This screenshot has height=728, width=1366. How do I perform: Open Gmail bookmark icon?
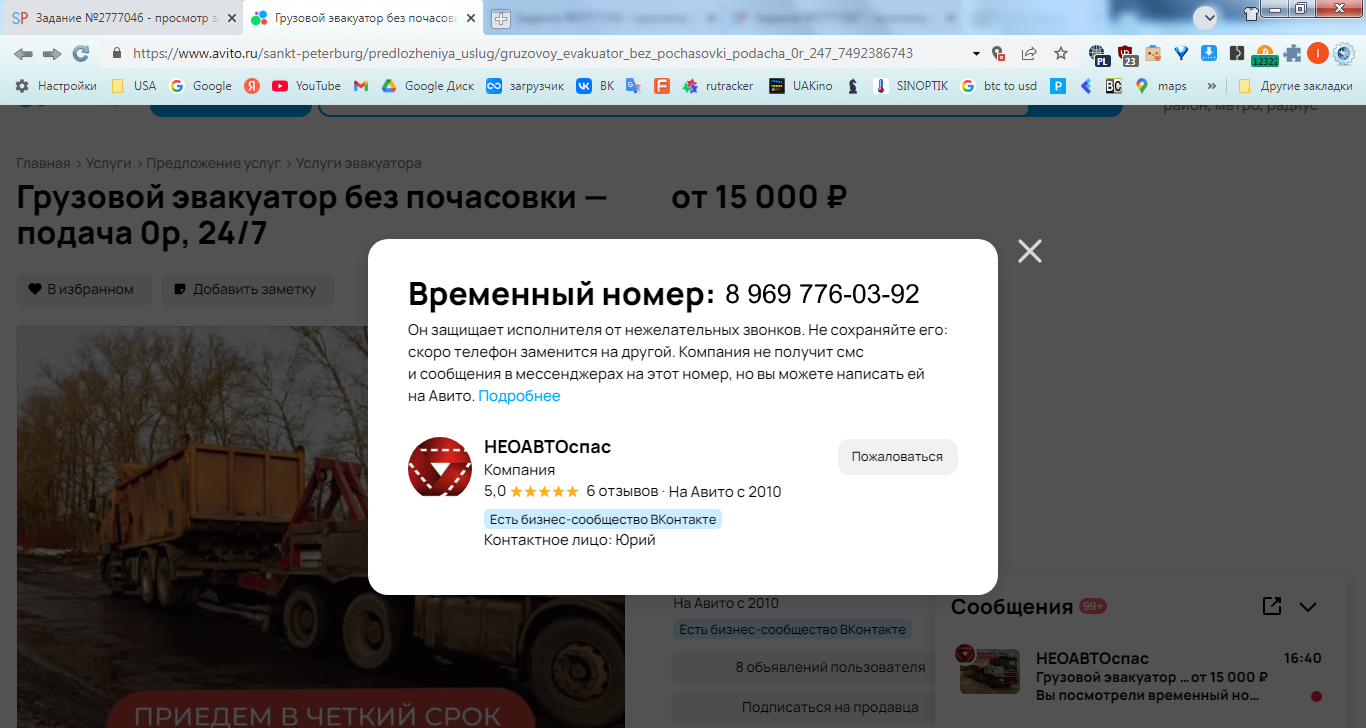click(x=361, y=86)
